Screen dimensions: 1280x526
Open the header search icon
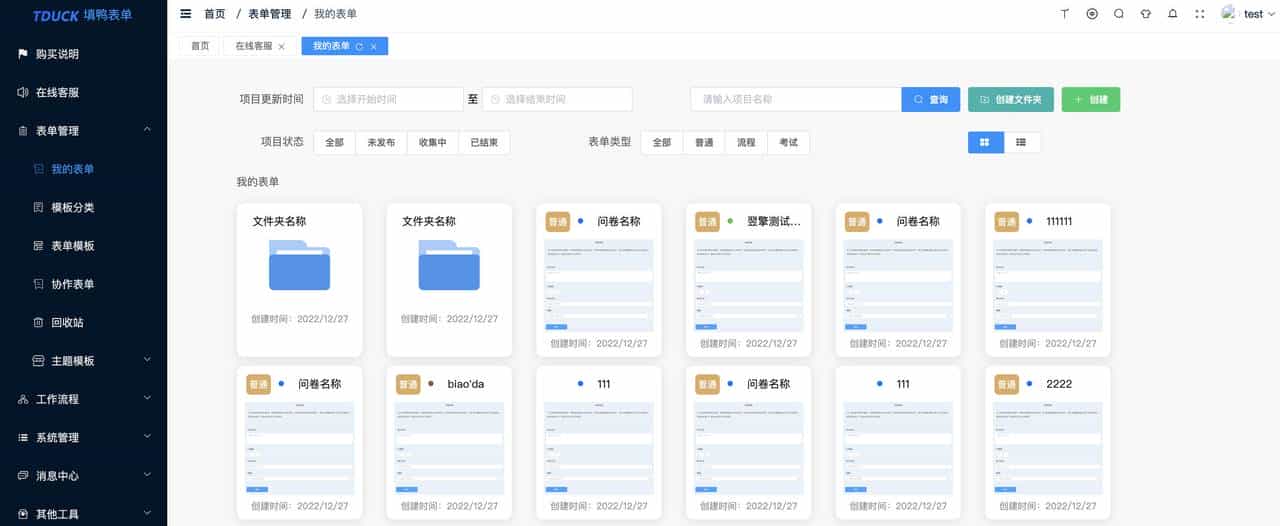1119,14
